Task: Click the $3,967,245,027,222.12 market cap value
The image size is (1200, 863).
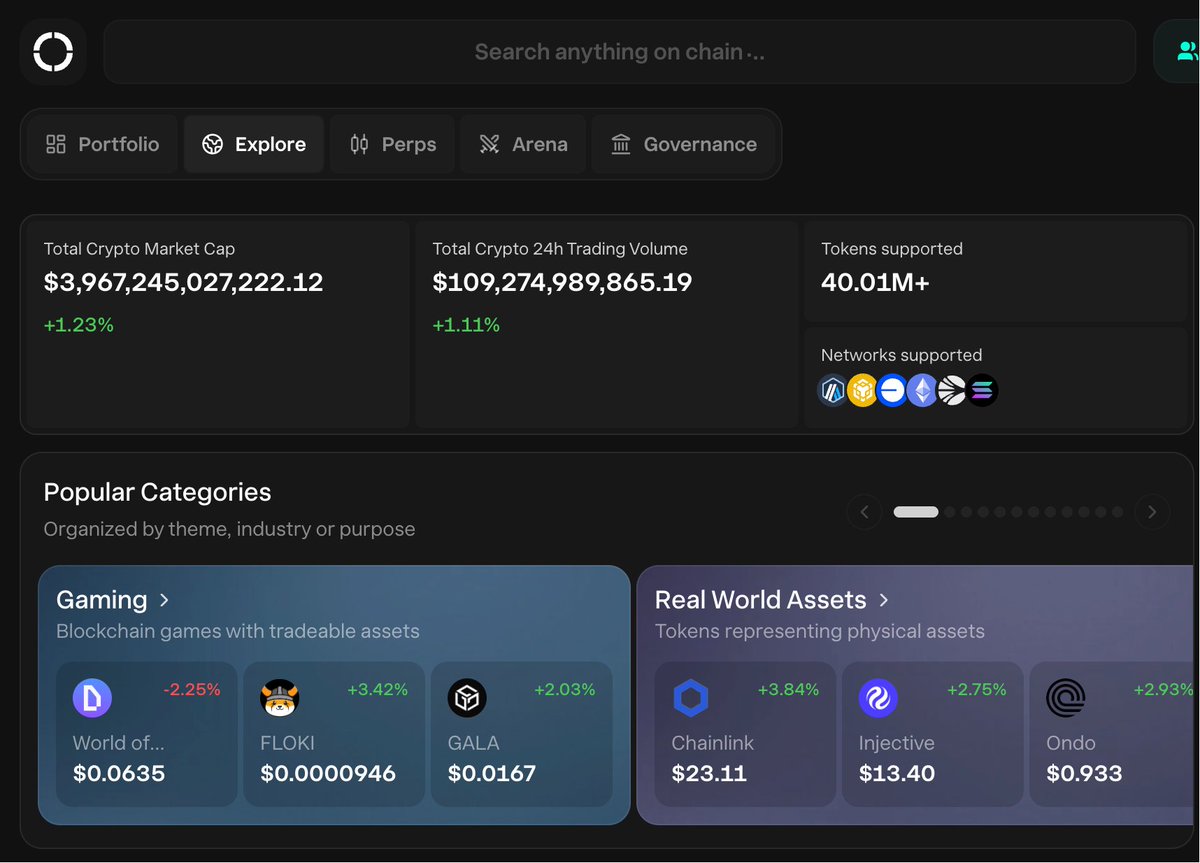Action: 184,283
